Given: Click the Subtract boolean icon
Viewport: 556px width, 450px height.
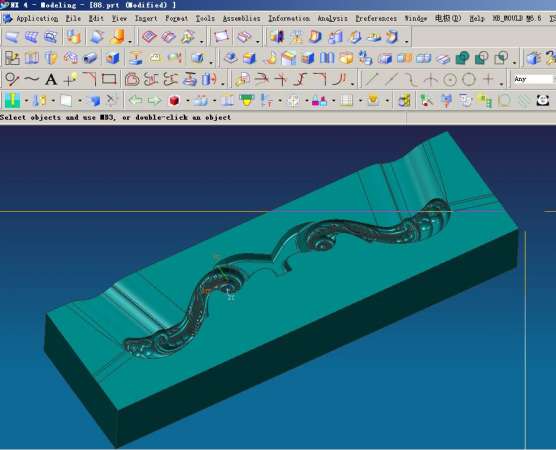Looking at the screenshot, I should coord(482,58).
